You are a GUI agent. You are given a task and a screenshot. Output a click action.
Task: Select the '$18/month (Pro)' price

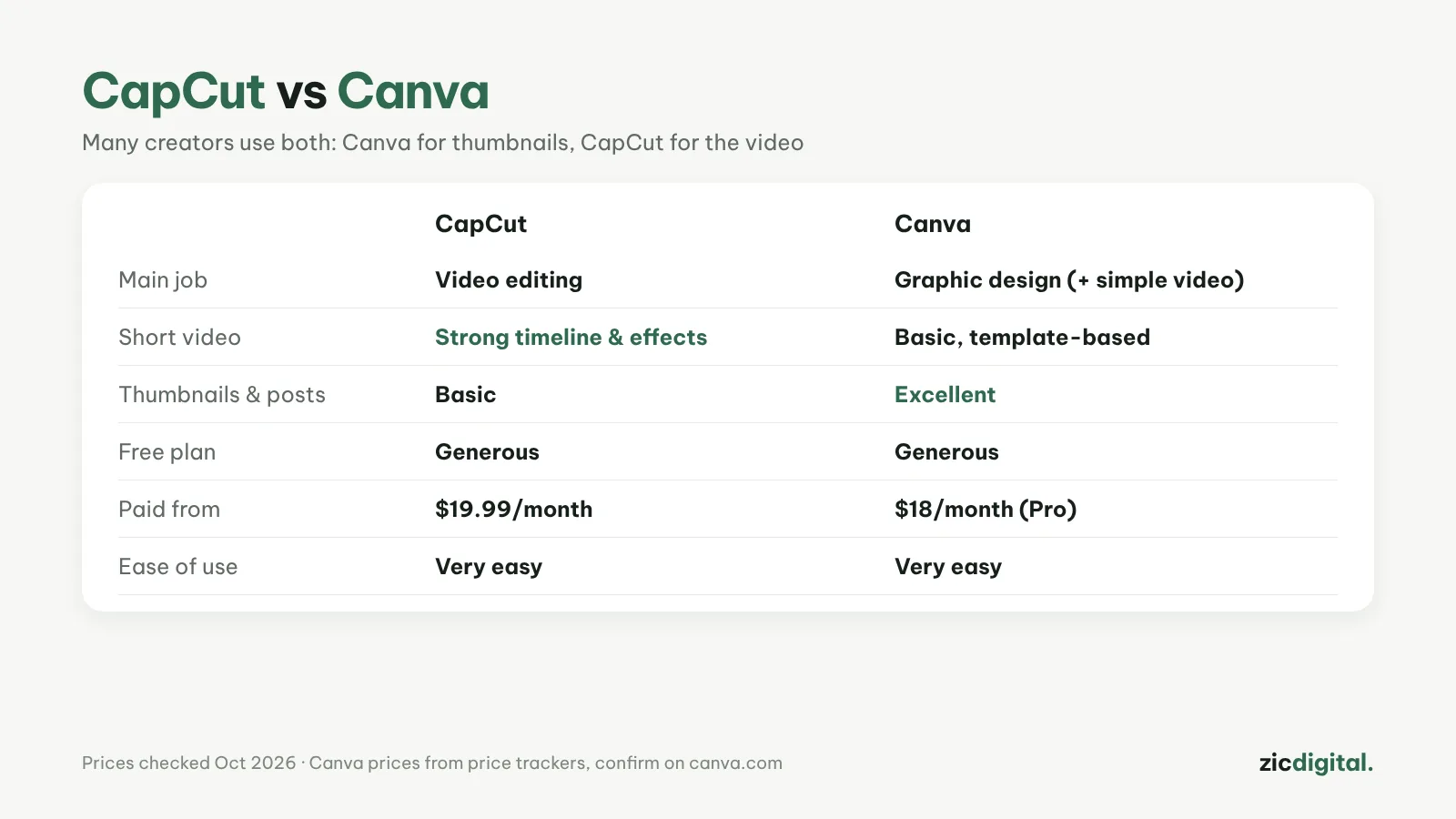[x=986, y=510]
